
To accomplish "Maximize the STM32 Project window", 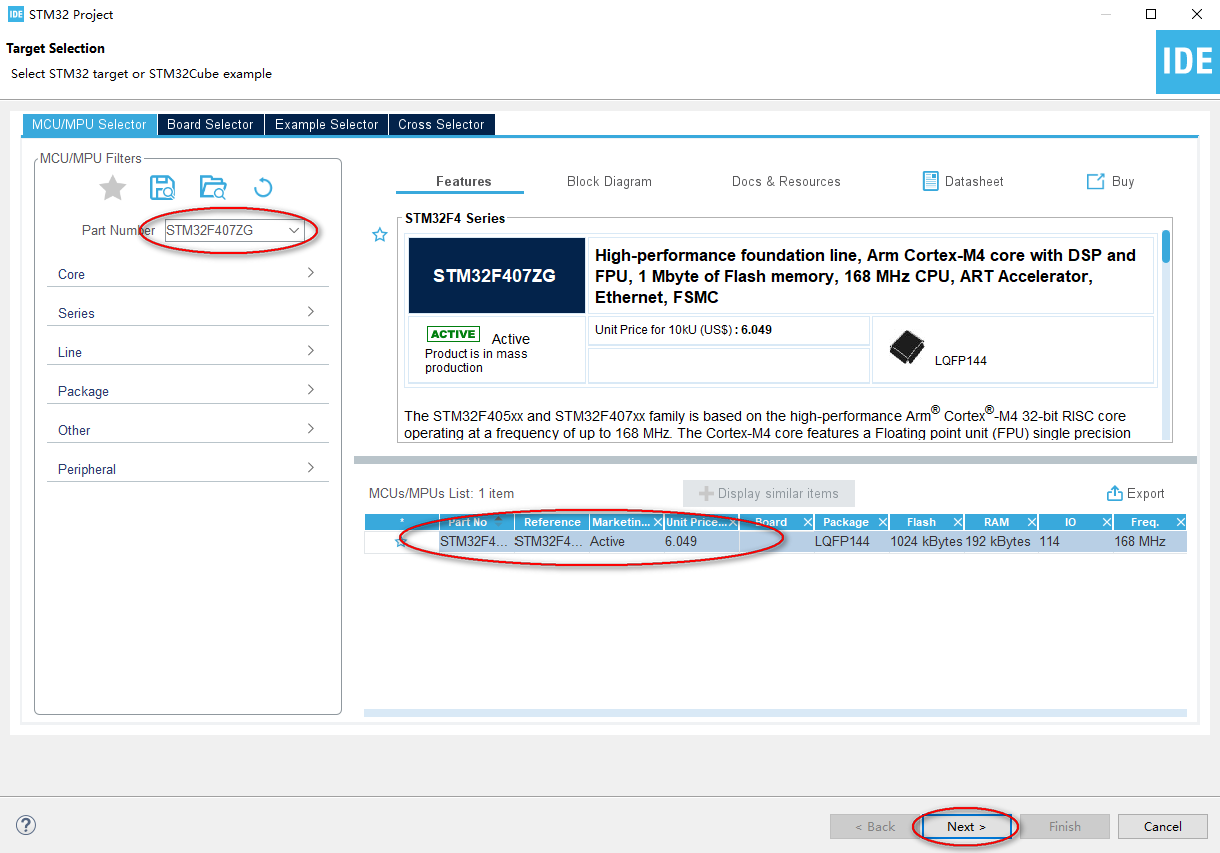I will 1151,14.
